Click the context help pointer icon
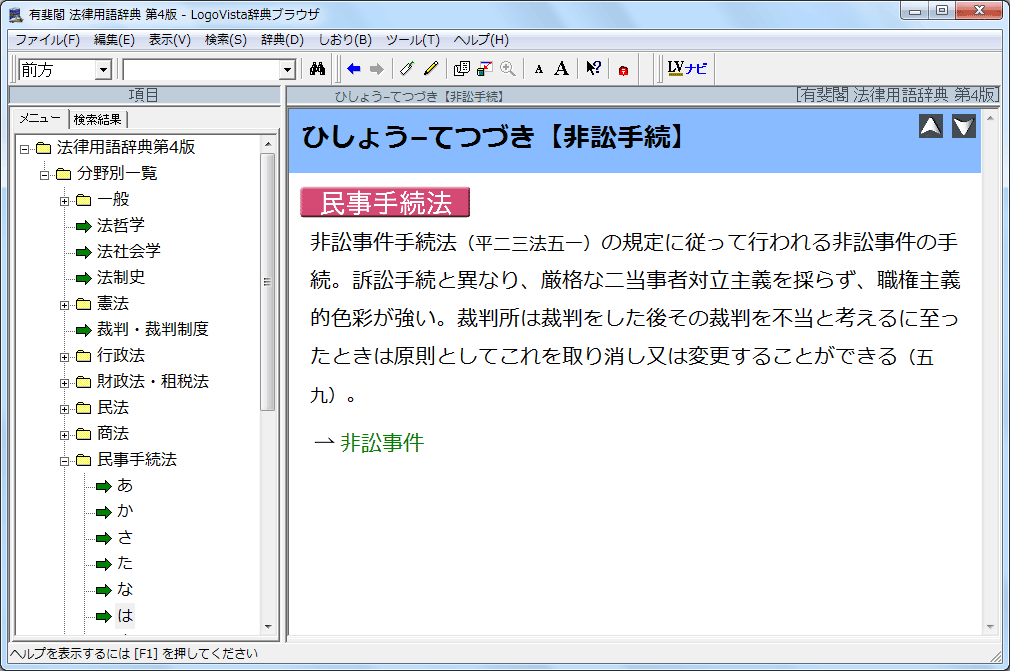 point(593,69)
